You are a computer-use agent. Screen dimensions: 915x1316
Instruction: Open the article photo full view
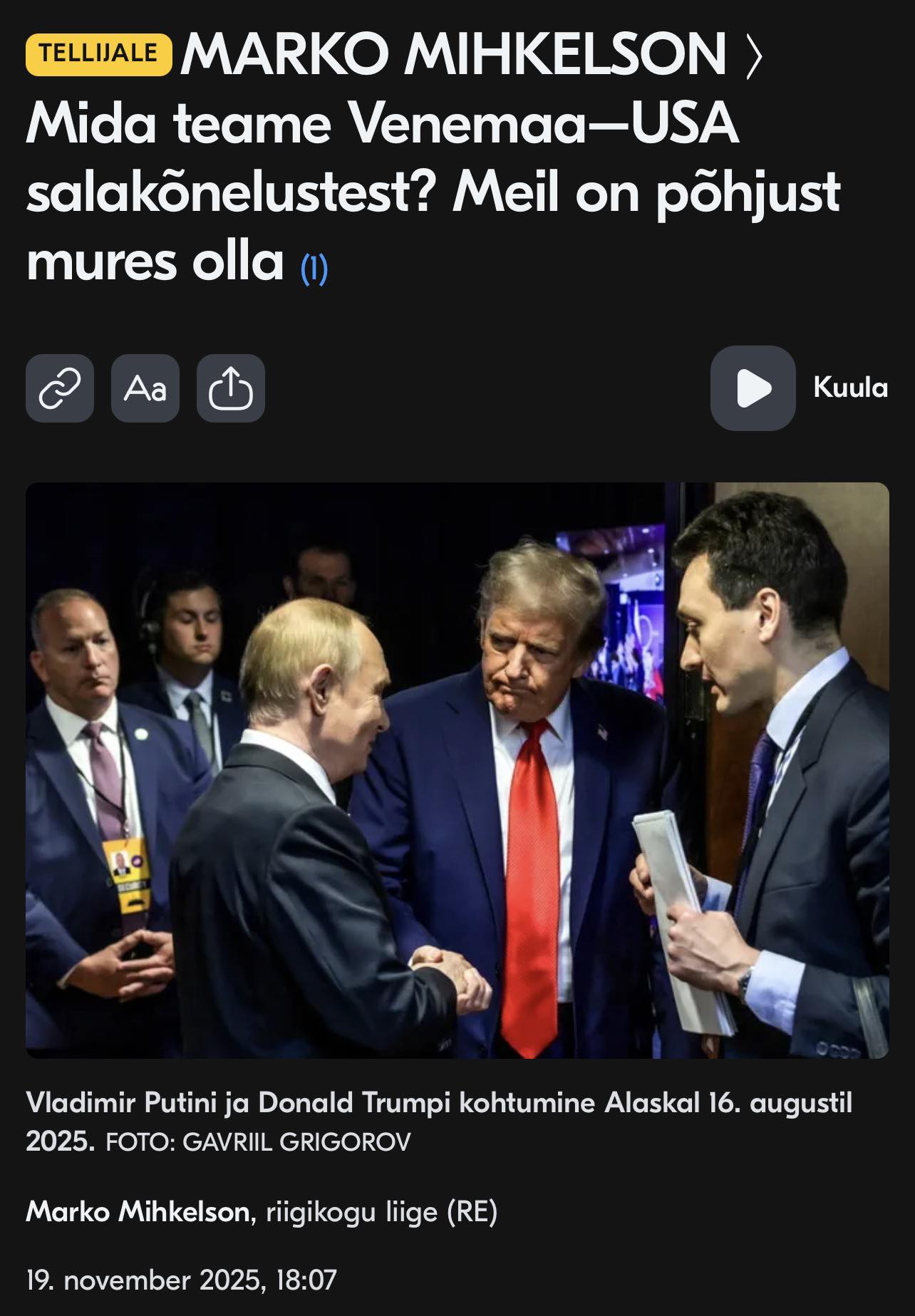tap(457, 770)
